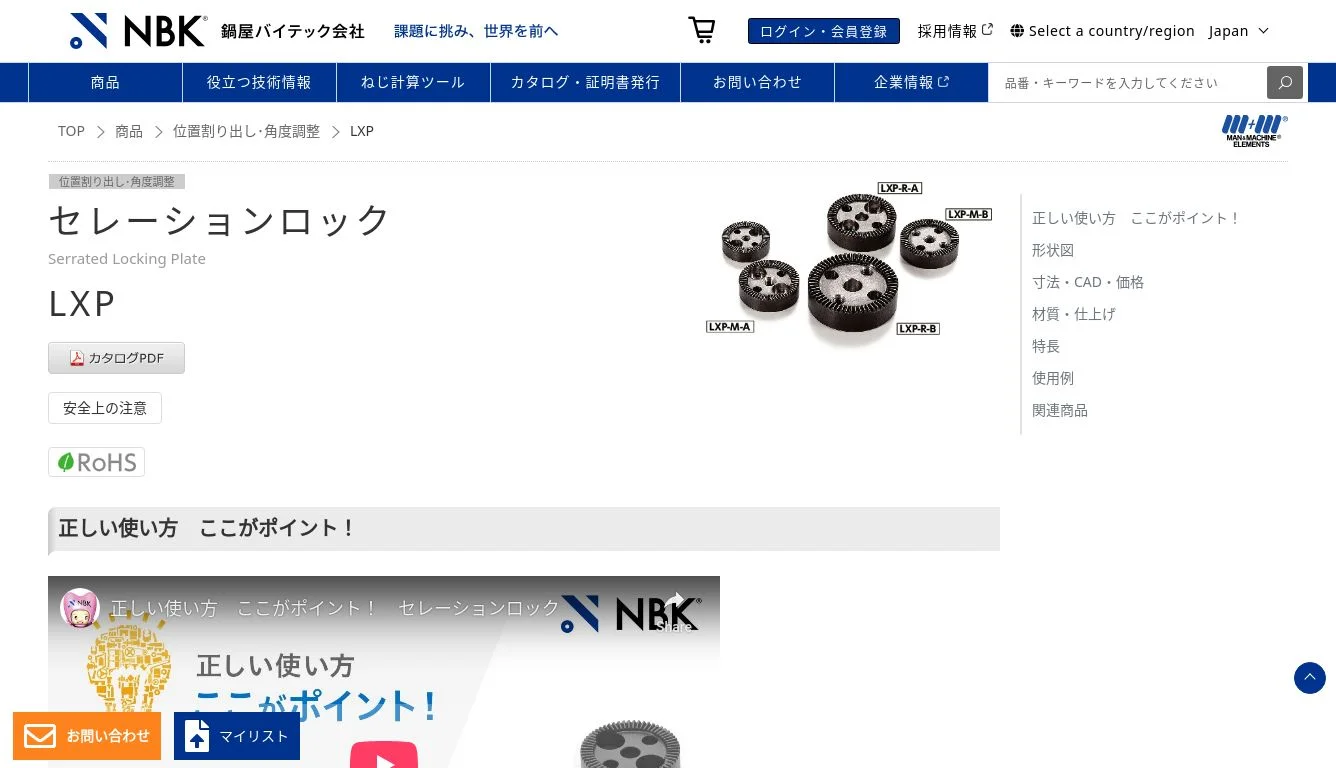Click the Man+Machine Elements logo
Screen dimensions: 1336x768
click(1254, 131)
